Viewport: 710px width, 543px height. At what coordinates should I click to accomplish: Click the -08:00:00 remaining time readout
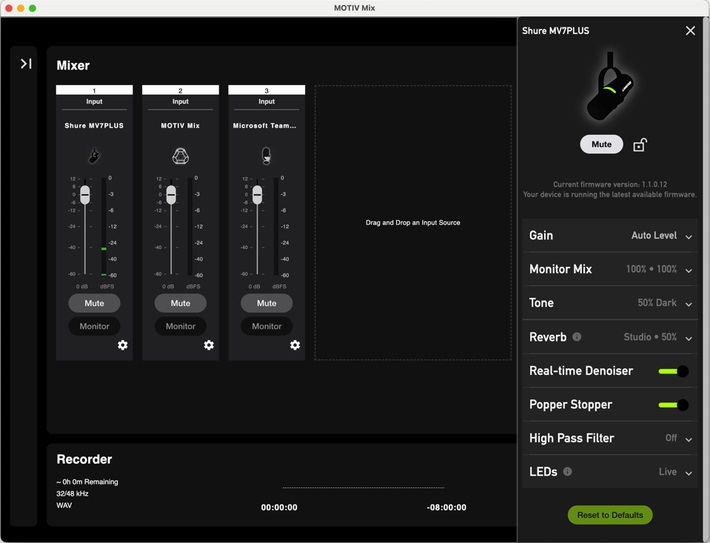pyautogui.click(x=446, y=507)
